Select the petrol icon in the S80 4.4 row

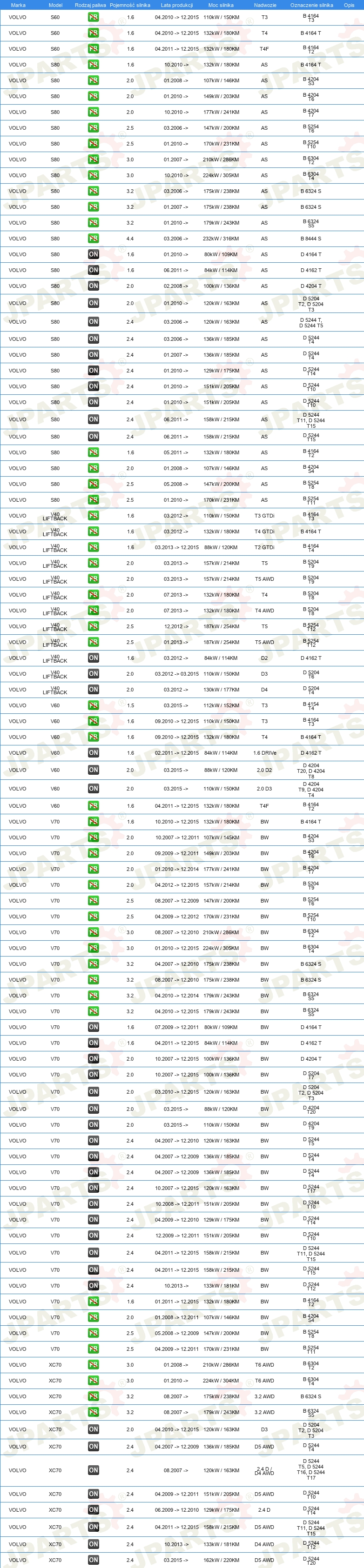coord(93,239)
